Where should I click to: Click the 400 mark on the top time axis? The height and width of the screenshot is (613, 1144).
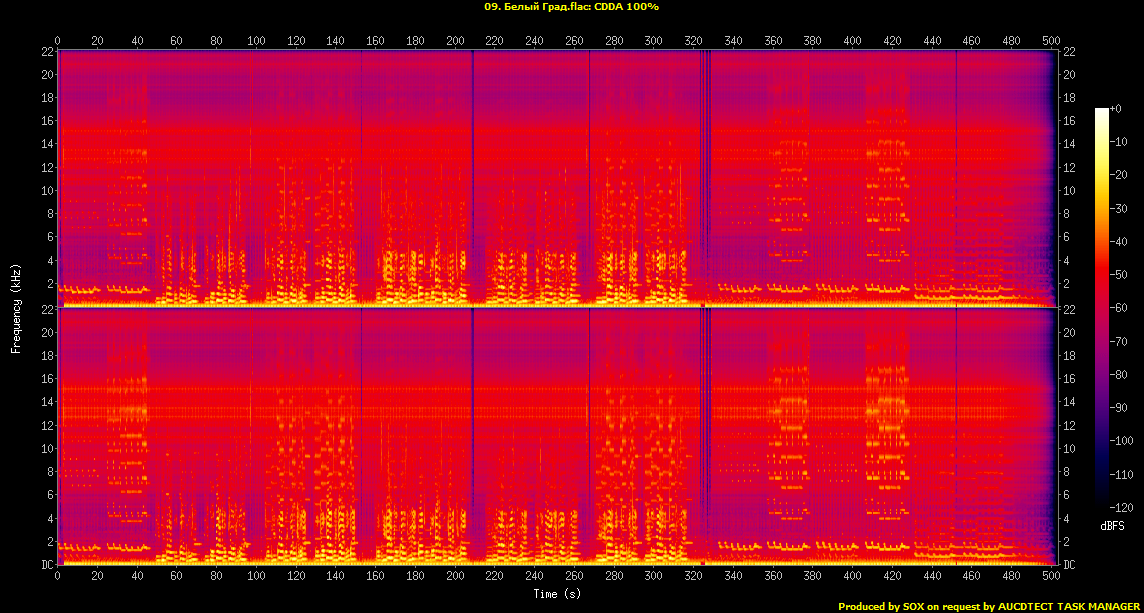click(852, 41)
